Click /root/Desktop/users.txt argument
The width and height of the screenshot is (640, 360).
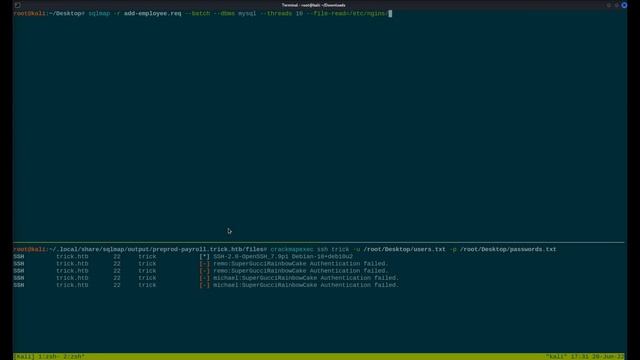(x=404, y=249)
